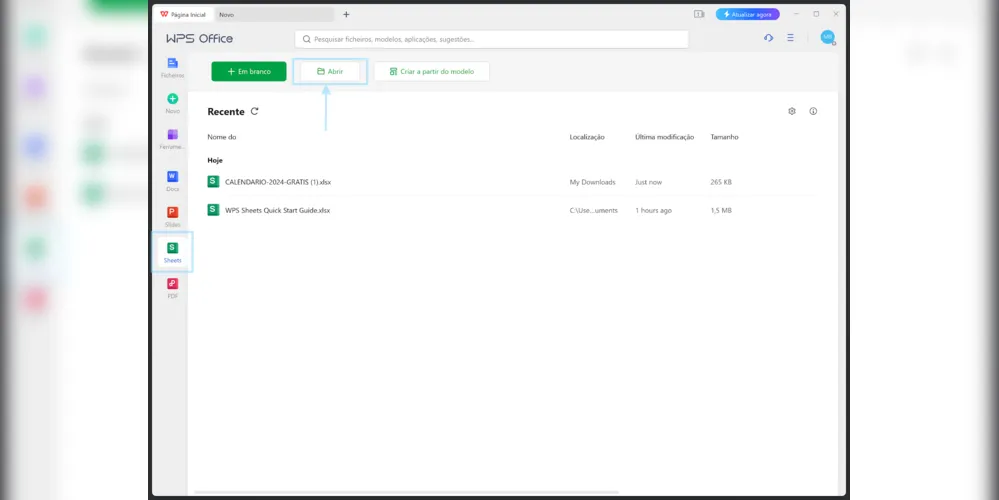Open the user account avatar
This screenshot has width=999, height=500.
827,37
